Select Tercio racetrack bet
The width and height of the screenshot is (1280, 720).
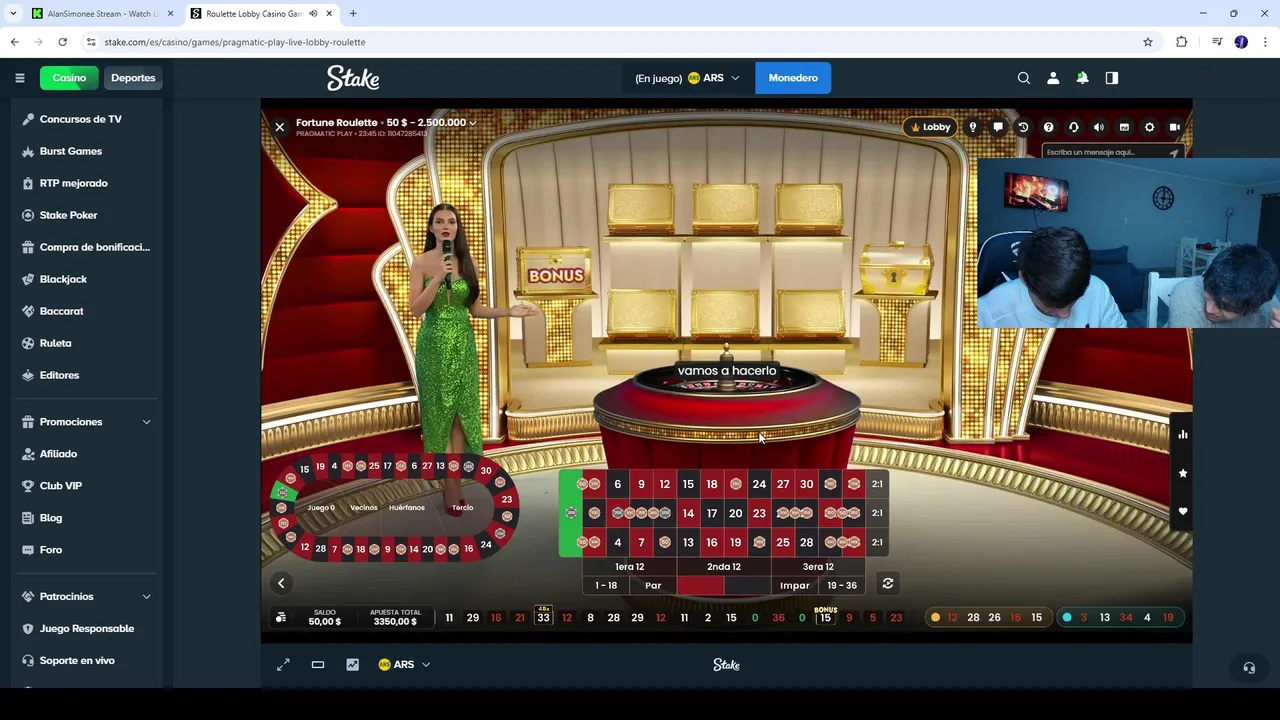(462, 507)
